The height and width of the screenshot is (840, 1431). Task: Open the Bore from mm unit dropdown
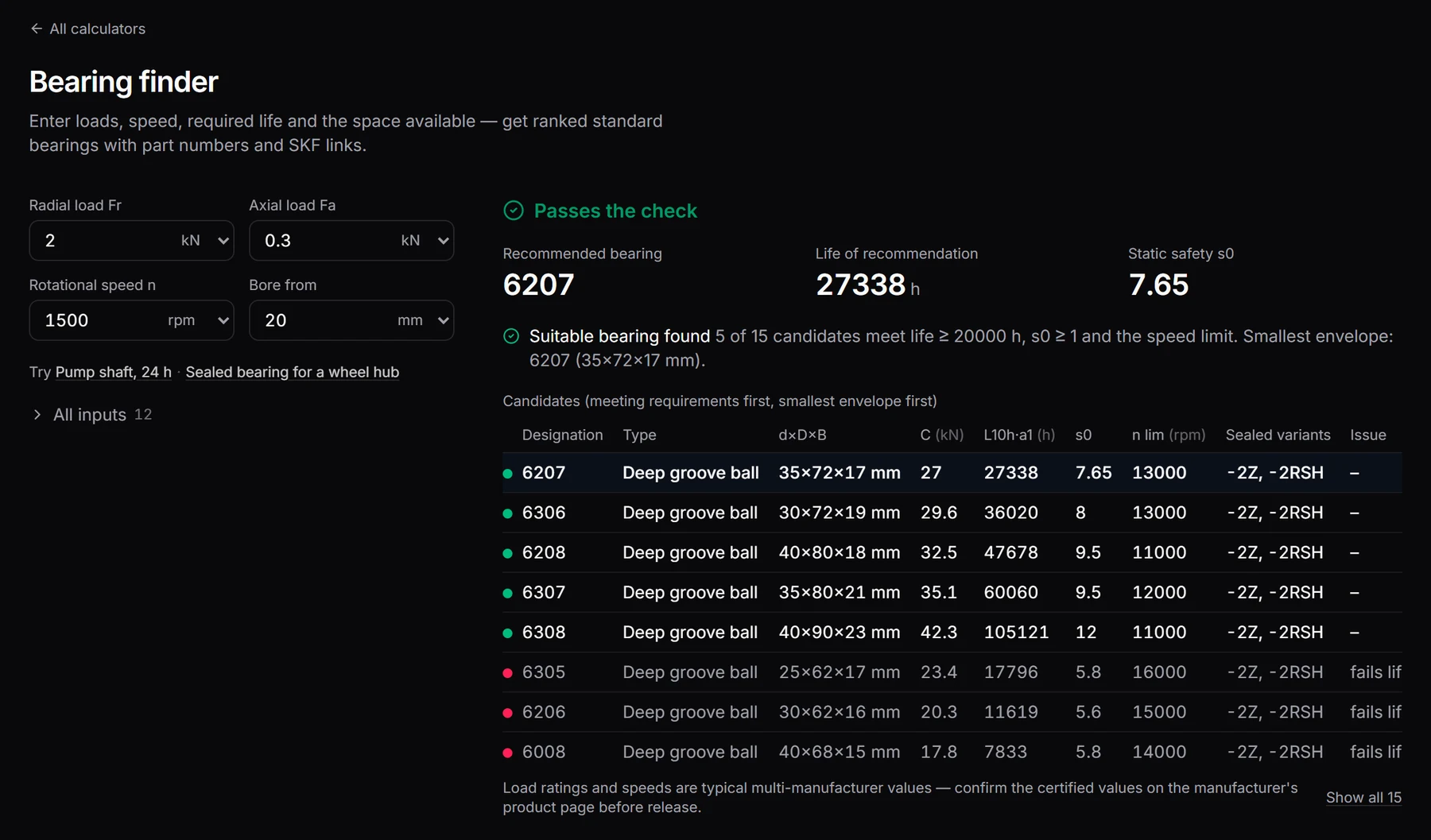(424, 320)
